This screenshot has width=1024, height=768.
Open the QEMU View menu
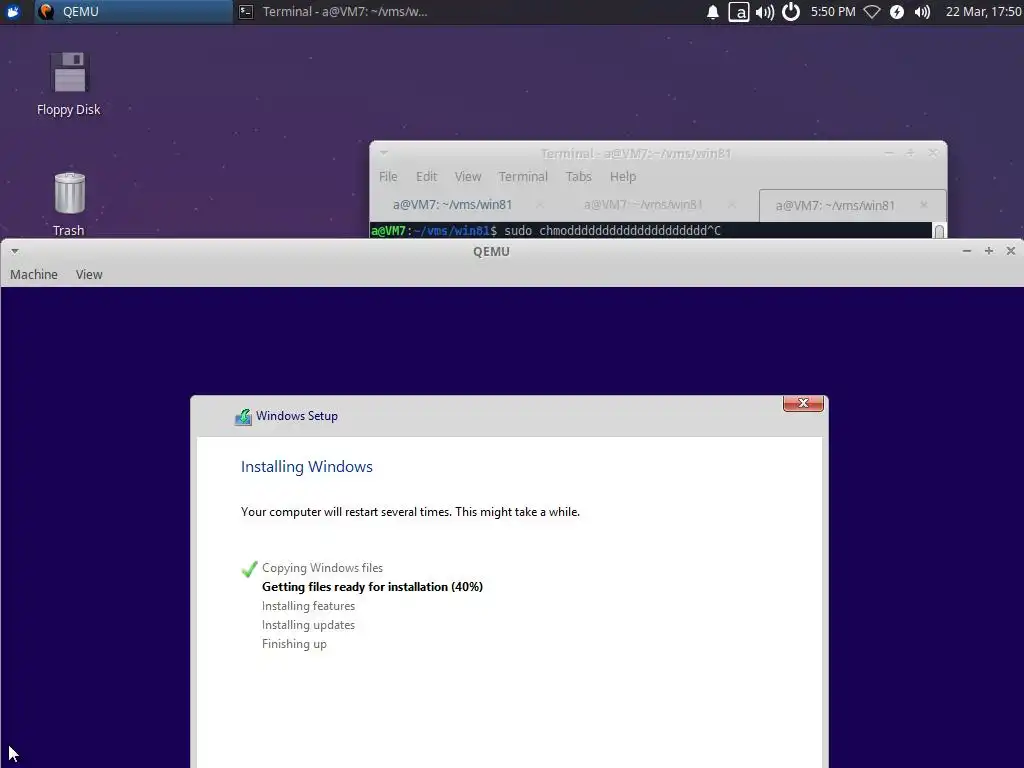89,275
